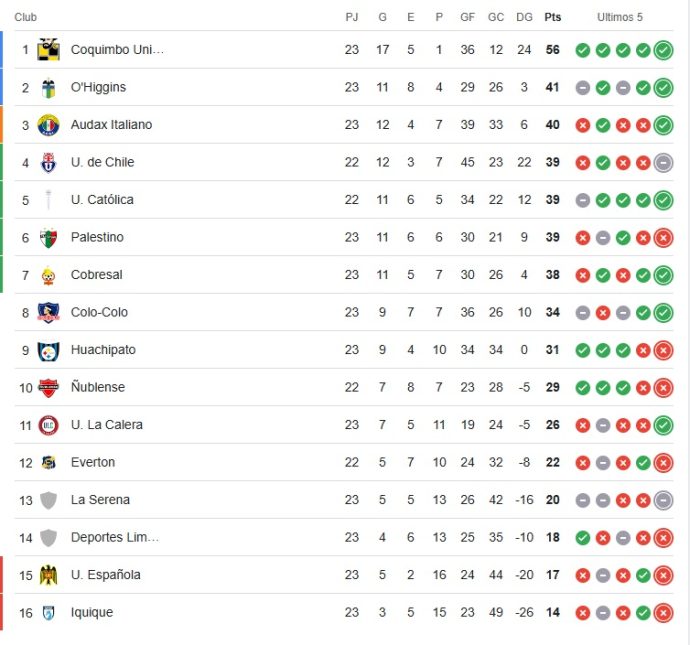The width and height of the screenshot is (690, 645).
Task: Click the DG column header
Action: (524, 17)
